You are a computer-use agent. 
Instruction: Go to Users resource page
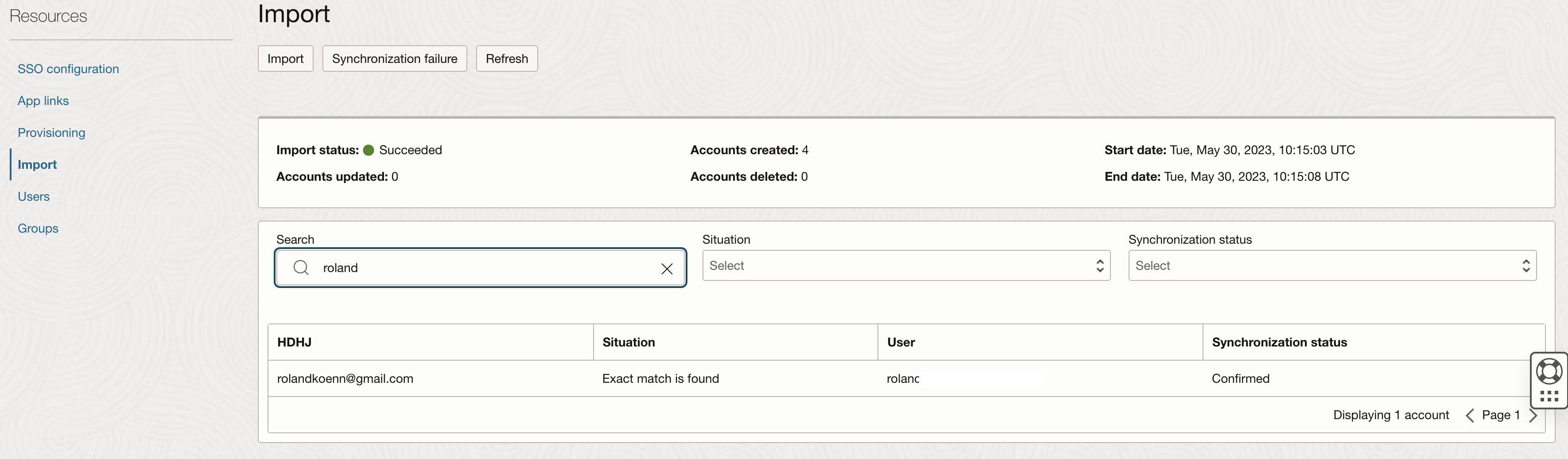coord(34,197)
